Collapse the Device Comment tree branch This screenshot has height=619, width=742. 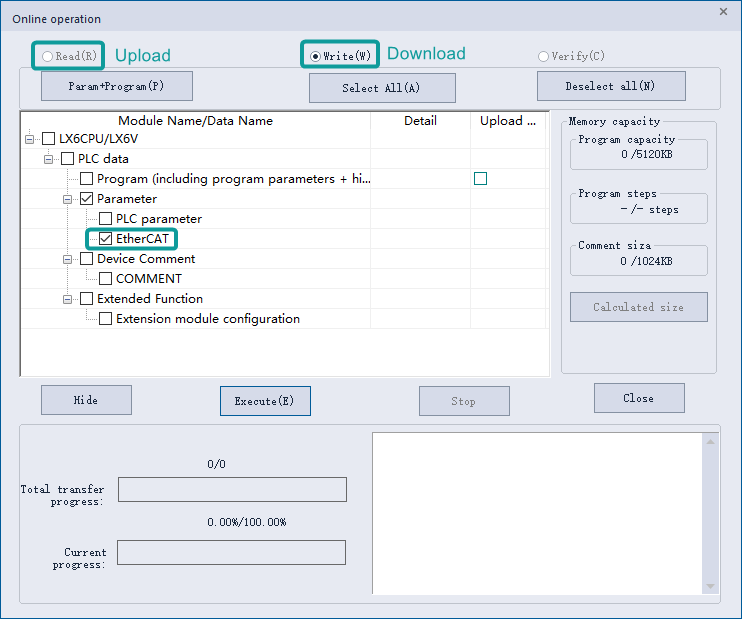[x=67, y=259]
